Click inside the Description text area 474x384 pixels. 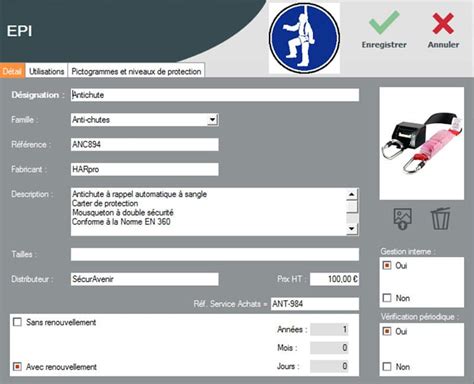point(209,212)
